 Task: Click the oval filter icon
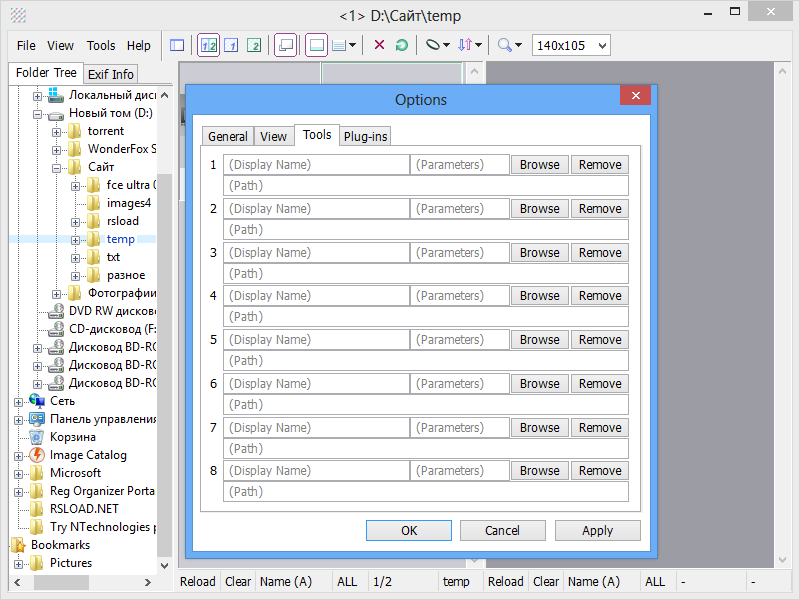click(x=433, y=45)
